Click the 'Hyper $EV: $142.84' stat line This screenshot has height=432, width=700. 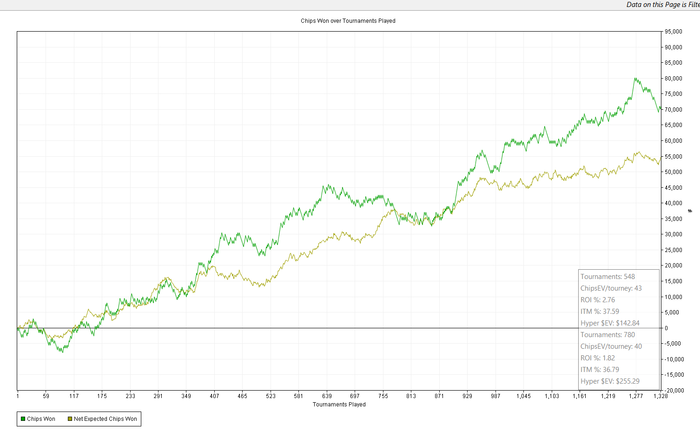click(610, 323)
